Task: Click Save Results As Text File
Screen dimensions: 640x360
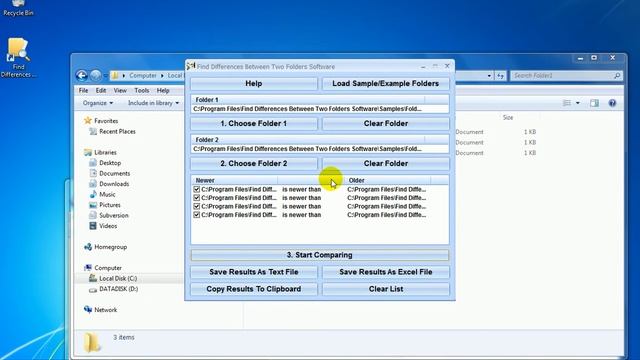Action: tap(254, 272)
